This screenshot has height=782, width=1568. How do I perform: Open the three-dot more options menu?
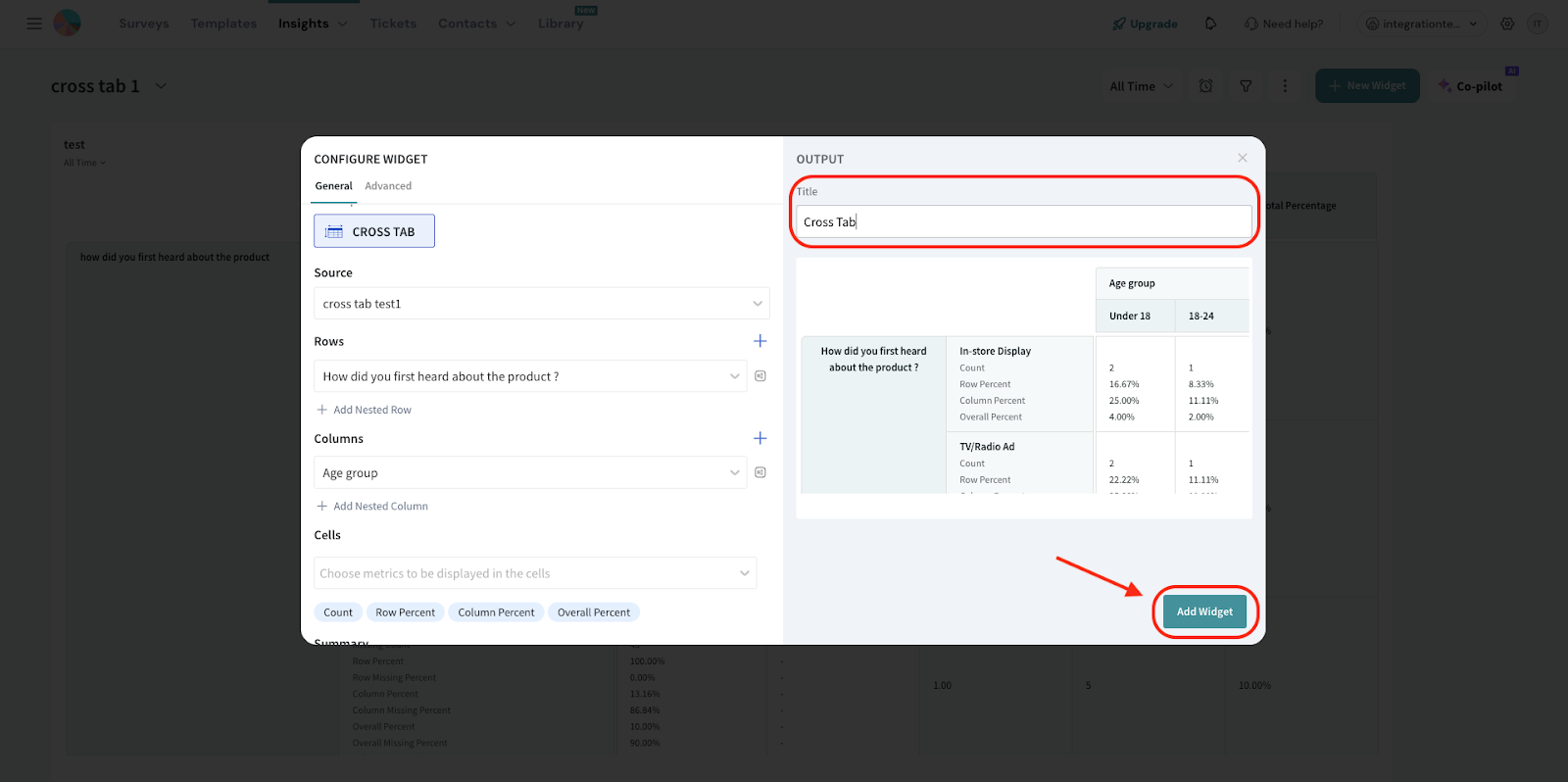point(1285,86)
